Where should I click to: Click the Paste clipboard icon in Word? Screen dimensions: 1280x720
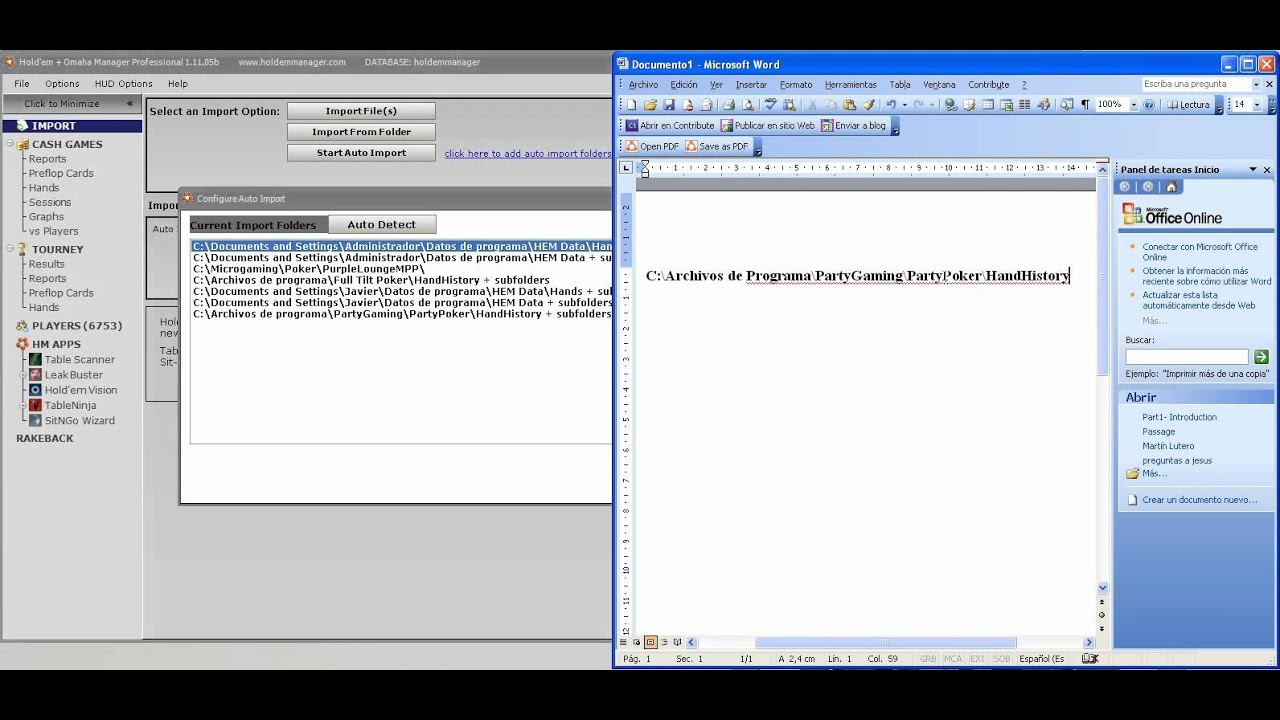(849, 104)
